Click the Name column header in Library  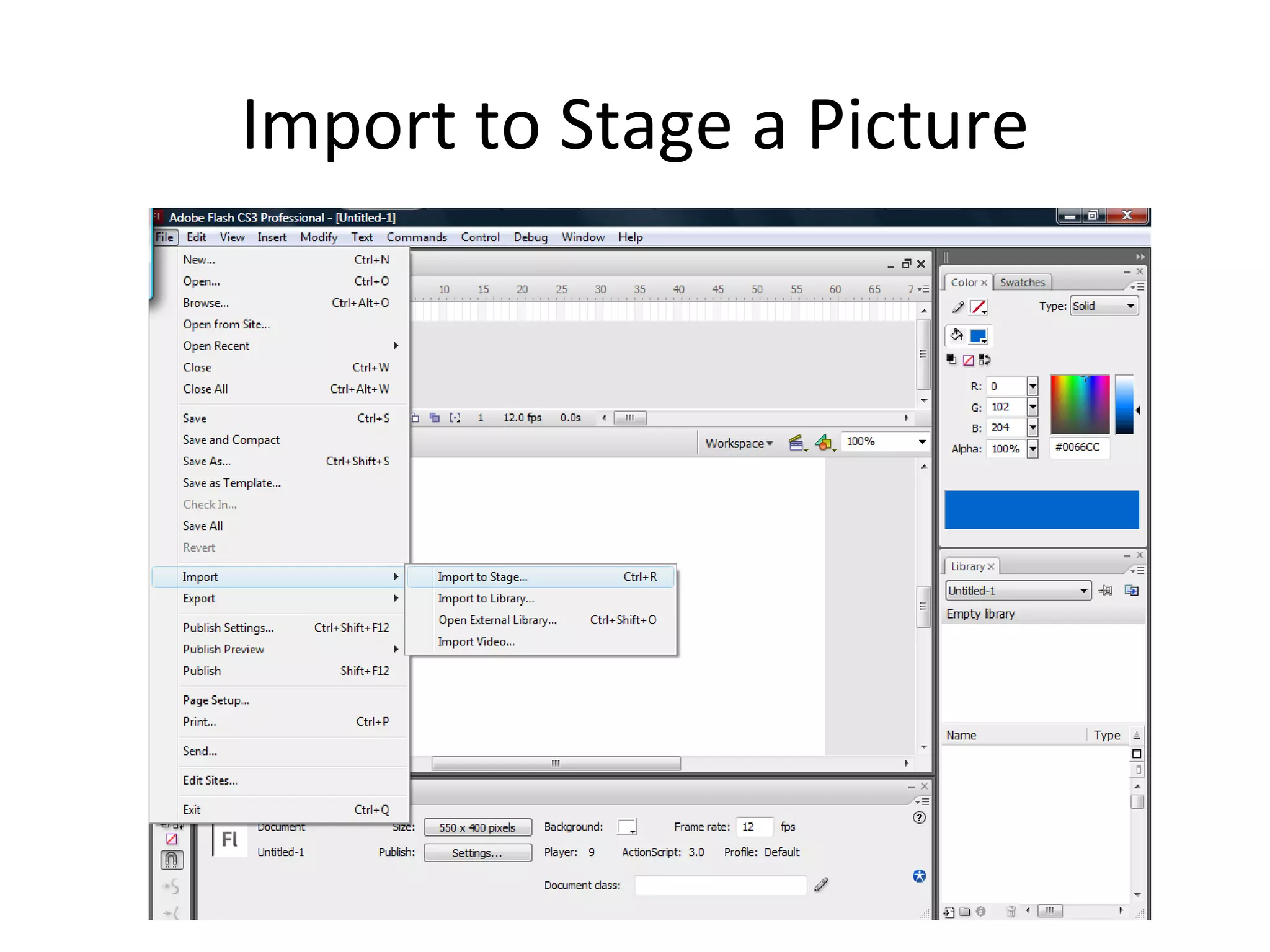click(x=1015, y=736)
